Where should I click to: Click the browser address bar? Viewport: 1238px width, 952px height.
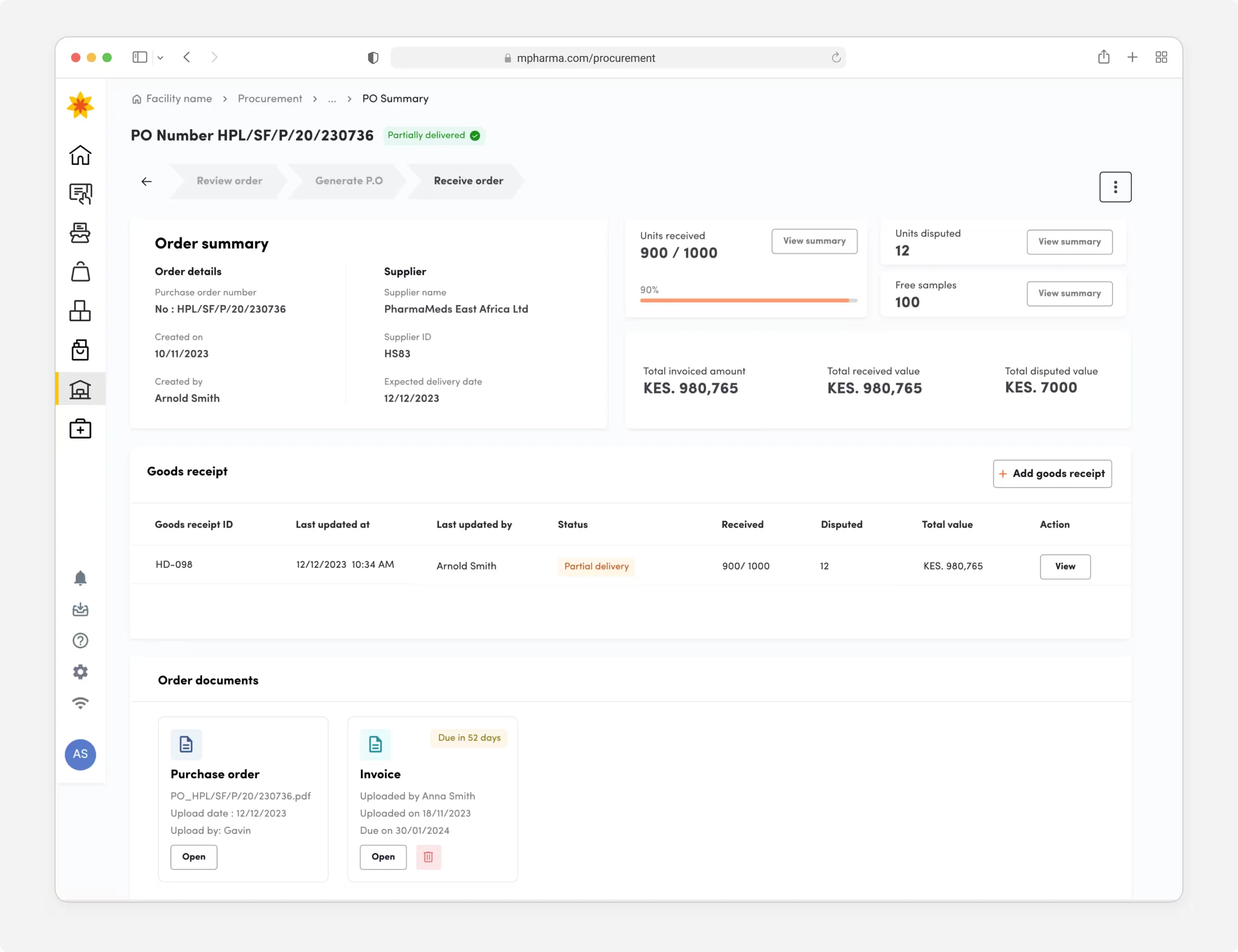tap(618, 58)
